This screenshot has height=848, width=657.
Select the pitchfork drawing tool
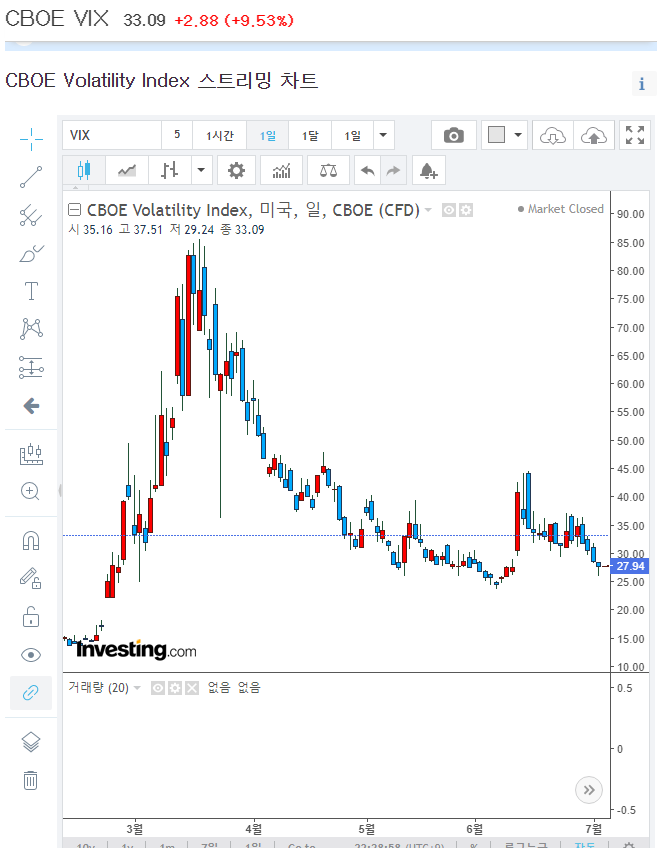point(31,215)
